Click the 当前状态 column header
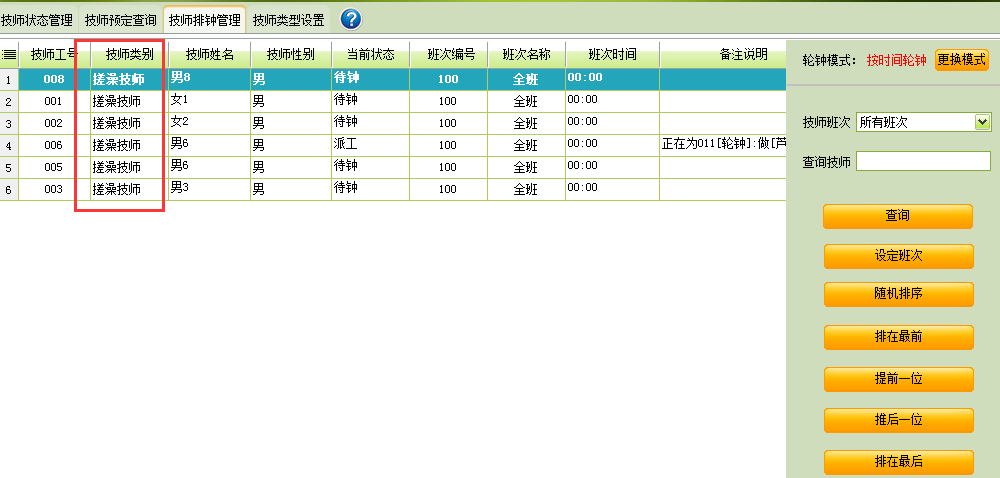This screenshot has width=1000, height=478. (370, 55)
